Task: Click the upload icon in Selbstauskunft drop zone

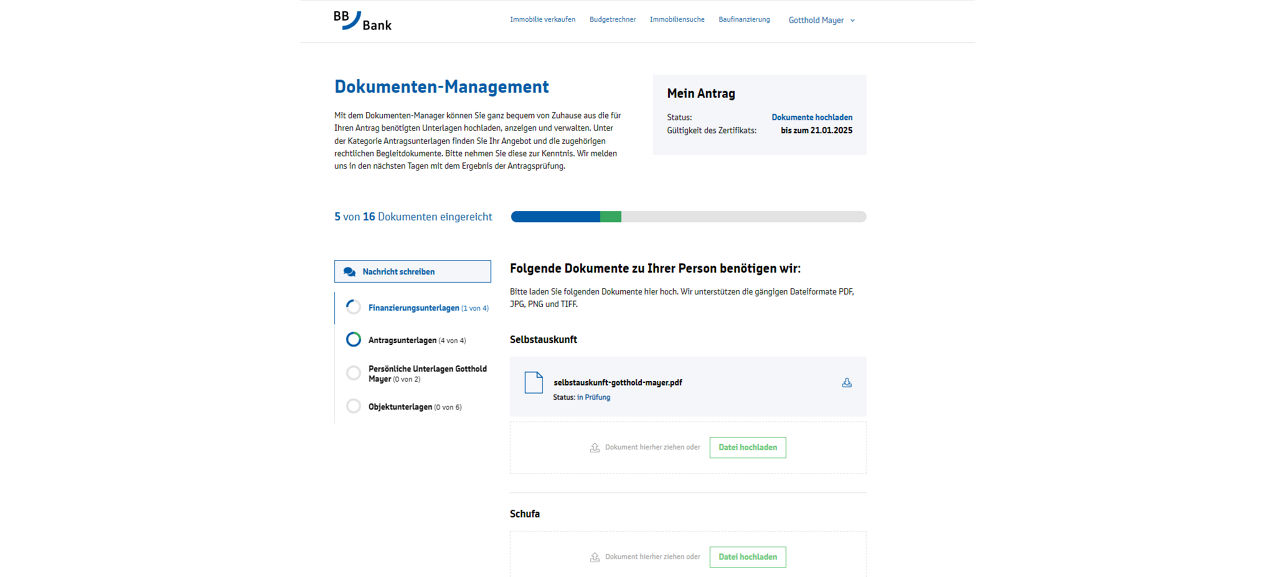Action: coord(595,447)
